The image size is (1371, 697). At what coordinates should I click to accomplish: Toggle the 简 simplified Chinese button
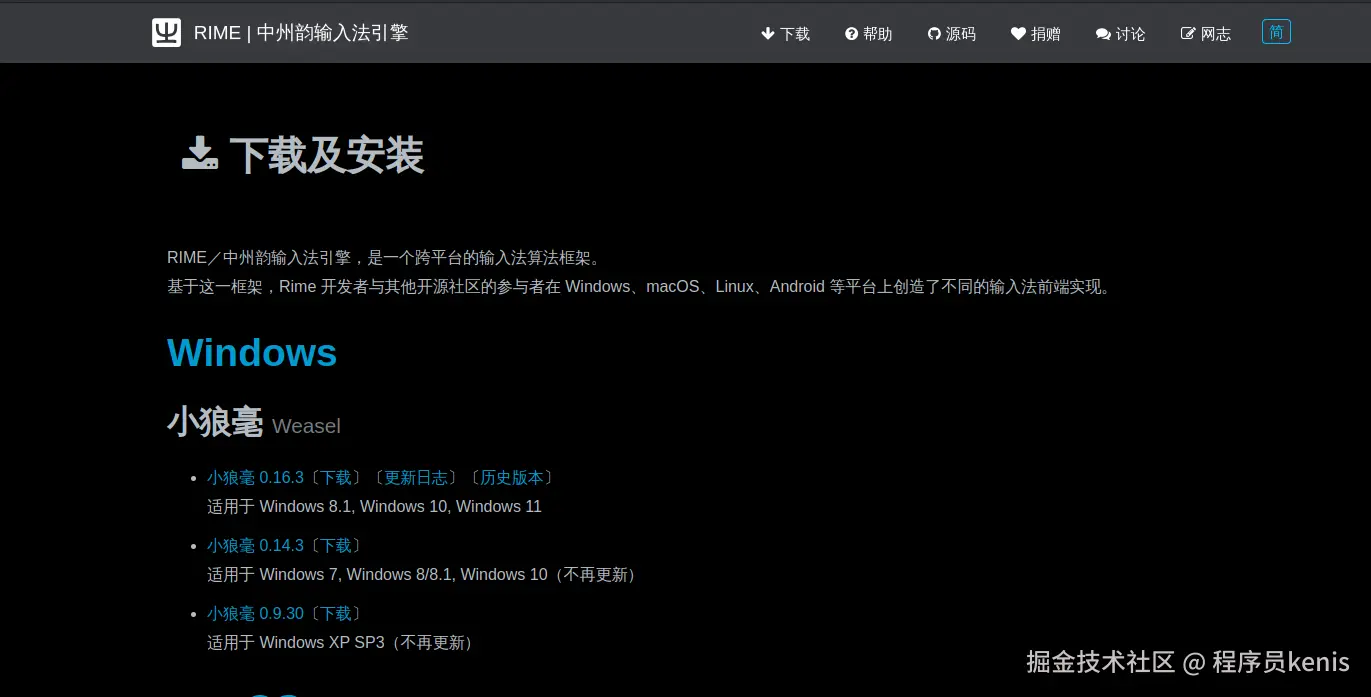(1276, 32)
